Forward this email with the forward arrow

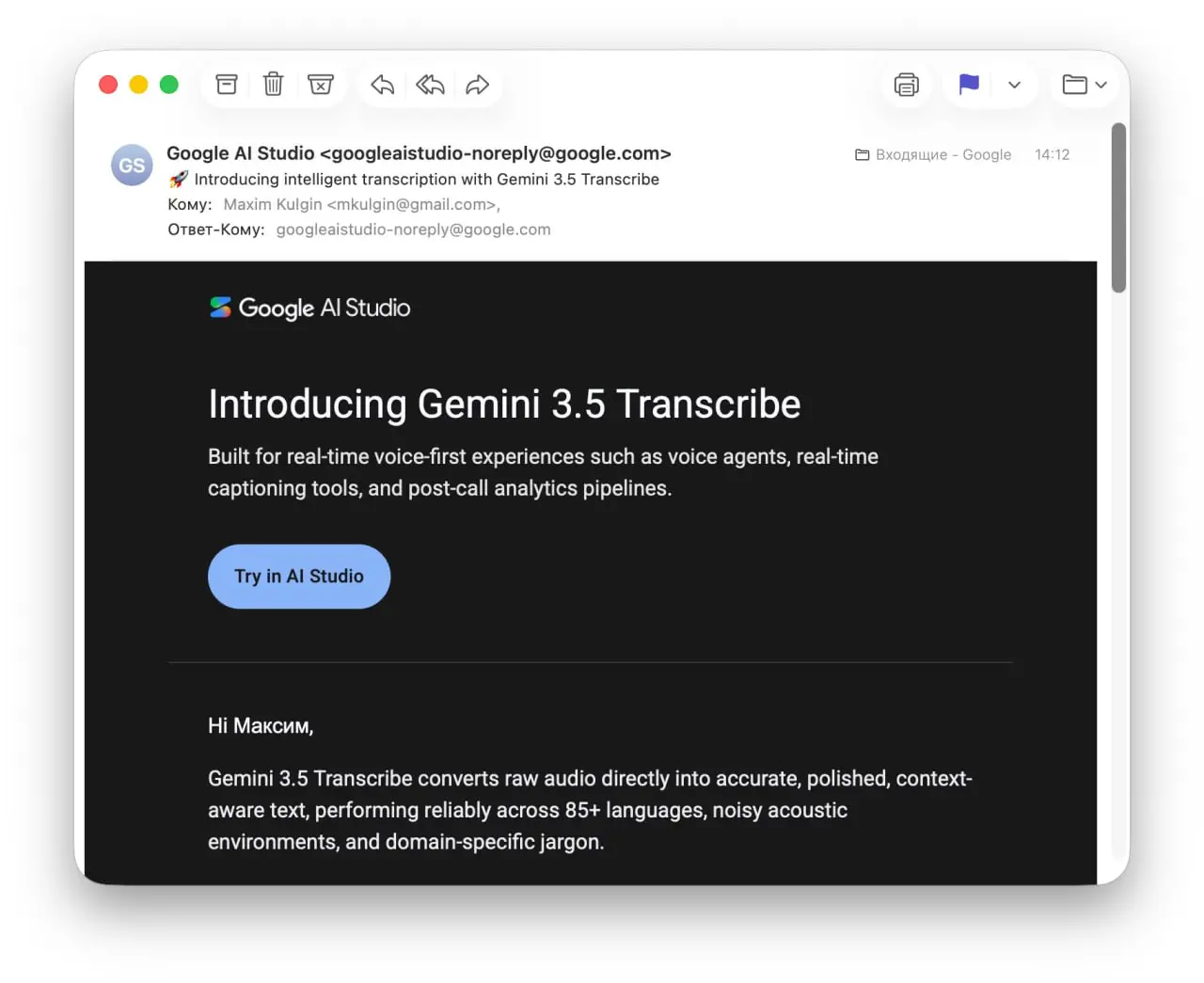pyautogui.click(x=478, y=85)
